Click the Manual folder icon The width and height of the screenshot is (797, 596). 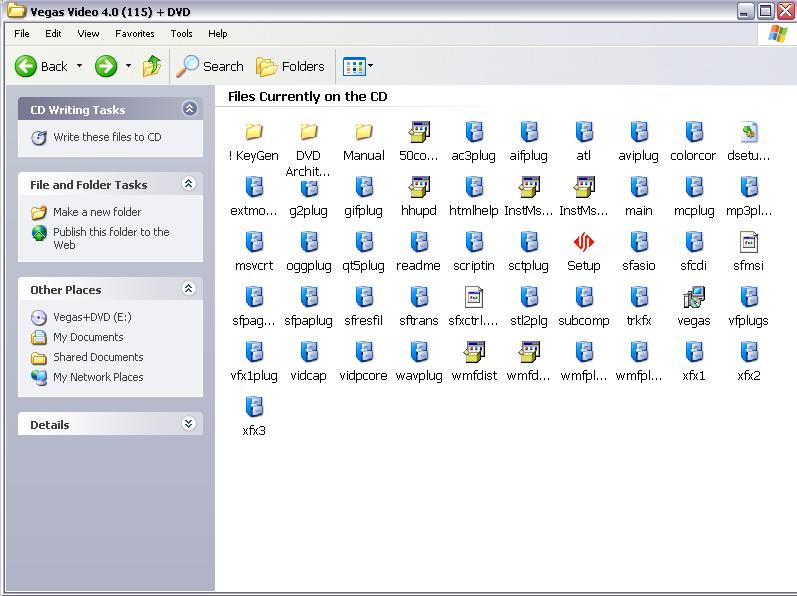pos(364,132)
